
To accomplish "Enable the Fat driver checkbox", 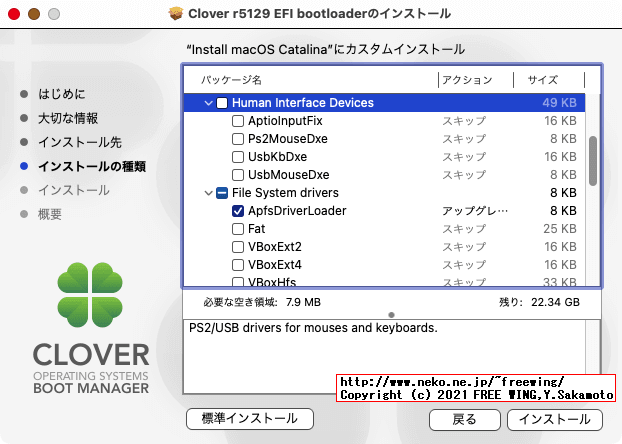I will click(238, 229).
